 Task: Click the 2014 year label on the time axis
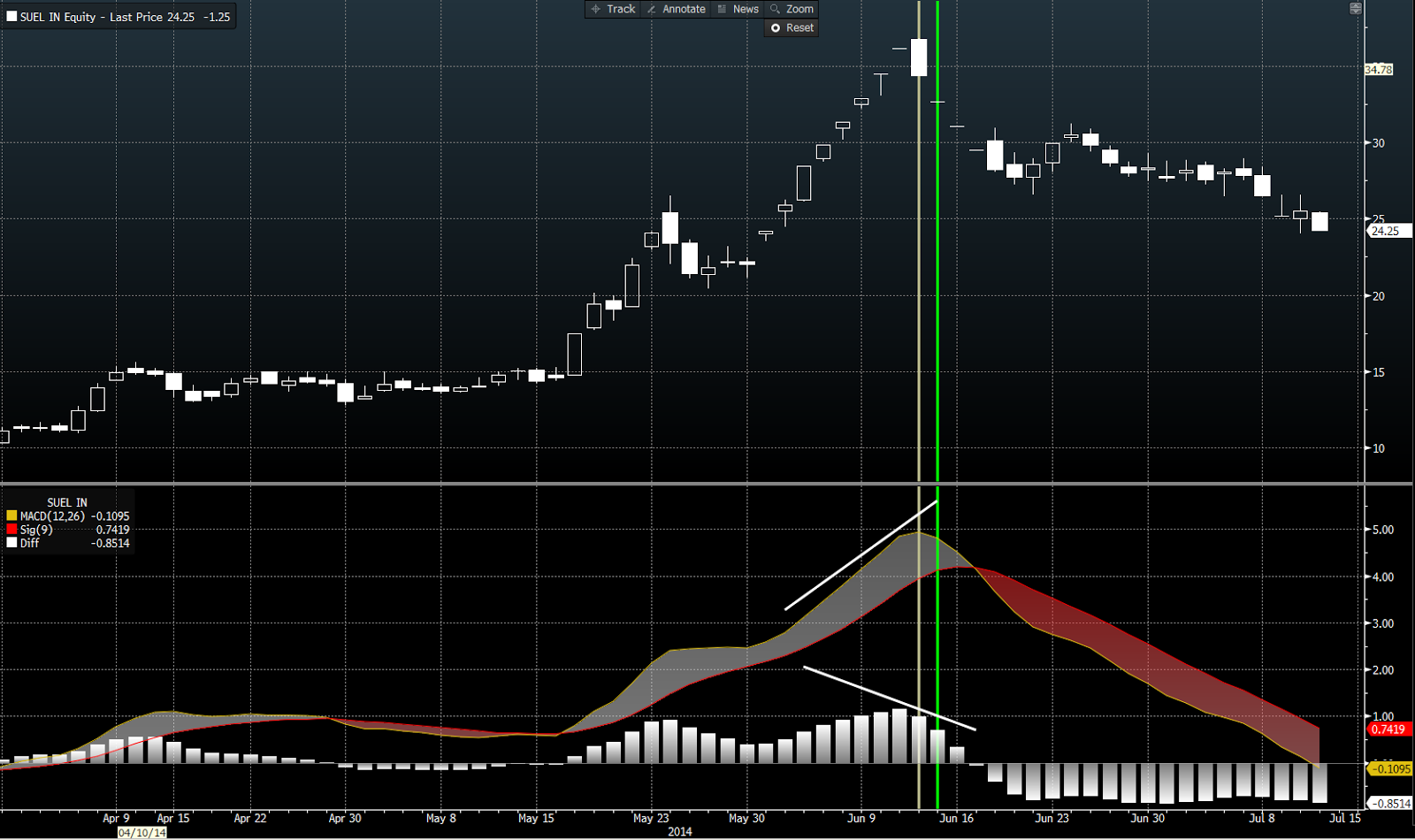[679, 832]
